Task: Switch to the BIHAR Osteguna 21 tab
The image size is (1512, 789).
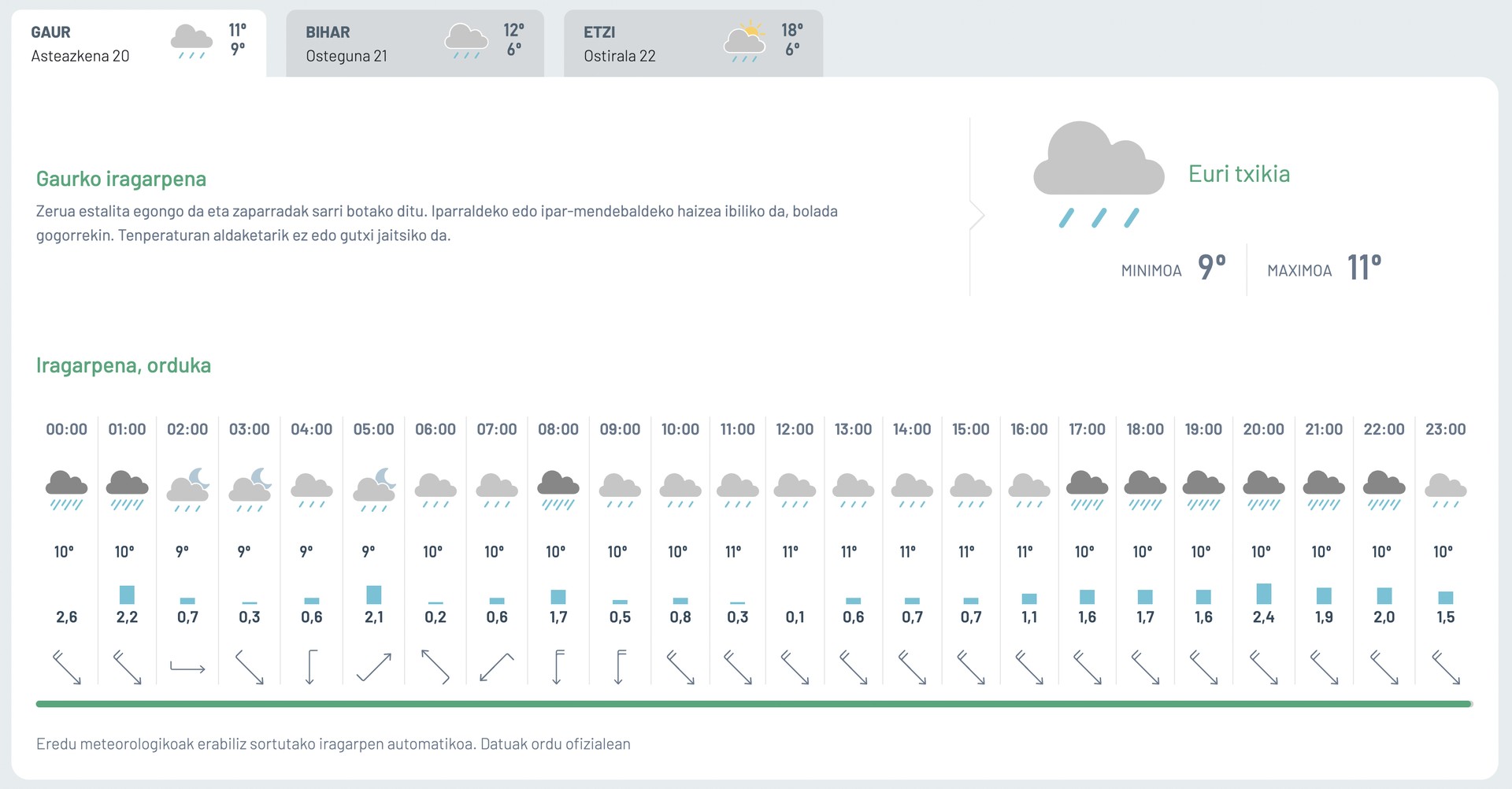Action: (x=414, y=43)
